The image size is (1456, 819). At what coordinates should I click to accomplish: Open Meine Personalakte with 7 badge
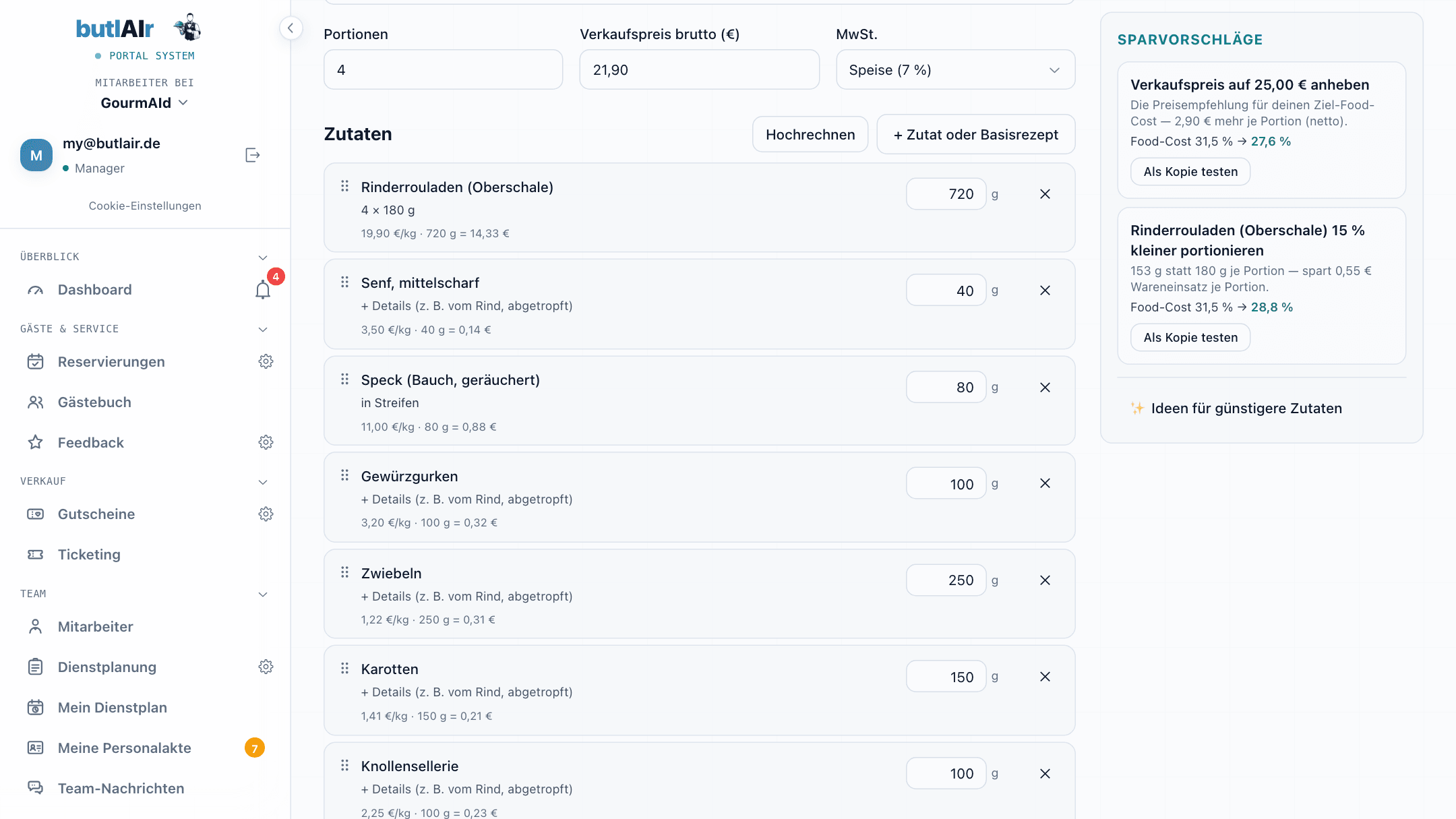click(125, 748)
